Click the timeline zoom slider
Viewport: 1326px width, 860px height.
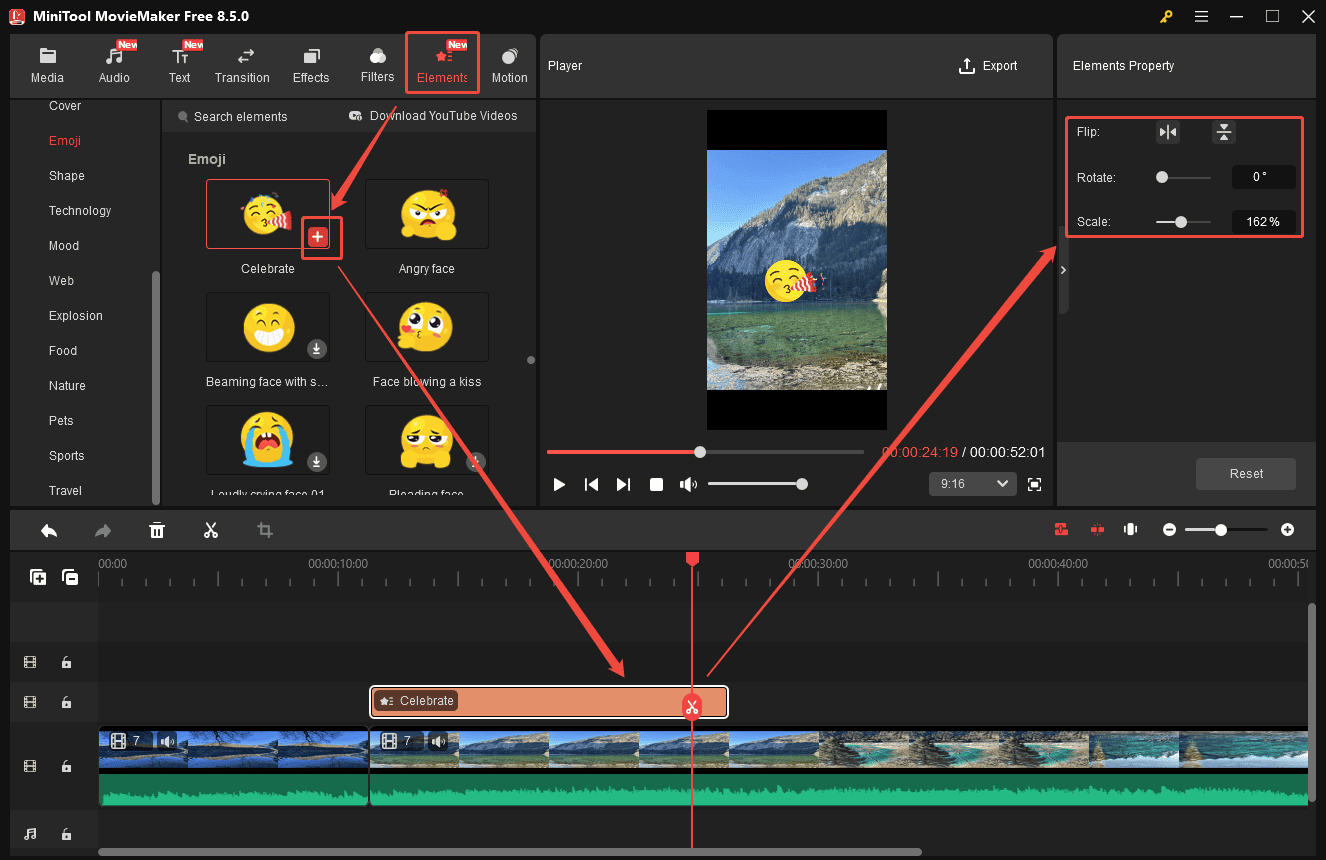pos(1222,529)
